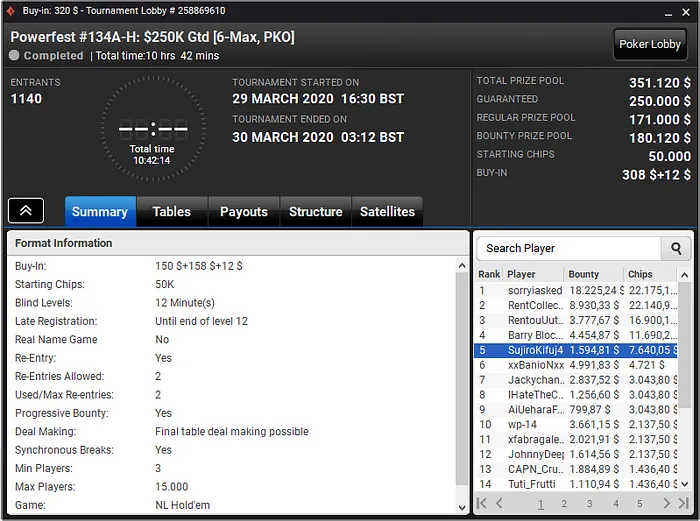Open page 4 of player list
Screen dimensions: 700x521
point(616,504)
